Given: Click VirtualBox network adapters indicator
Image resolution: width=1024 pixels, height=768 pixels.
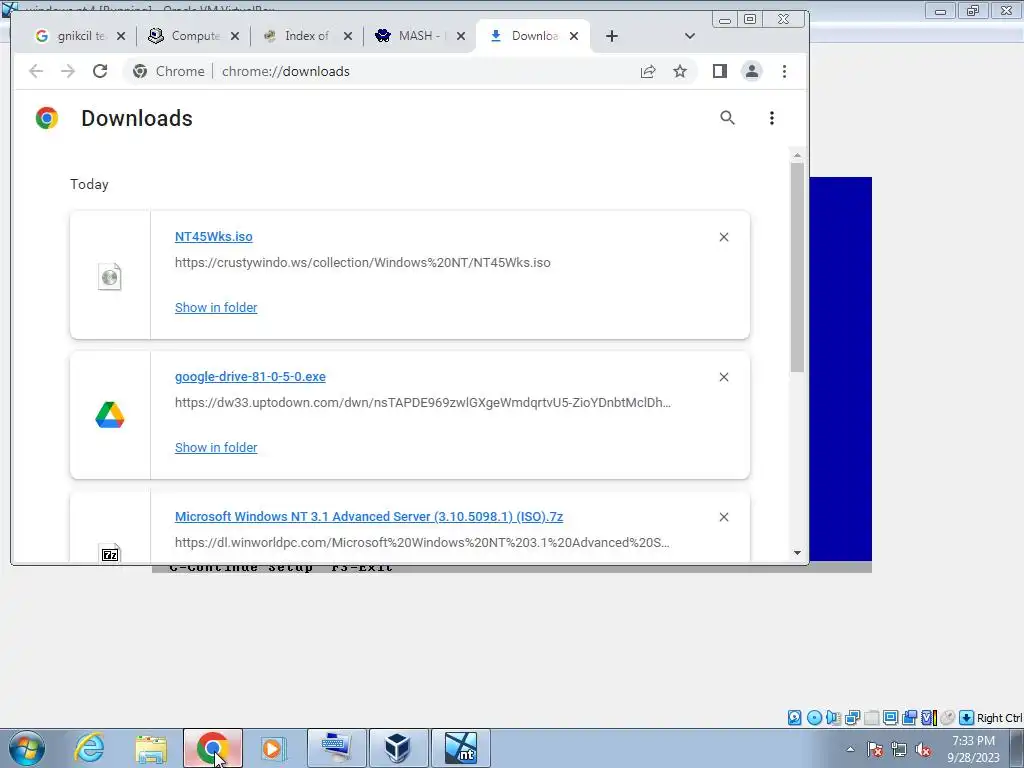Looking at the screenshot, I should click(852, 718).
